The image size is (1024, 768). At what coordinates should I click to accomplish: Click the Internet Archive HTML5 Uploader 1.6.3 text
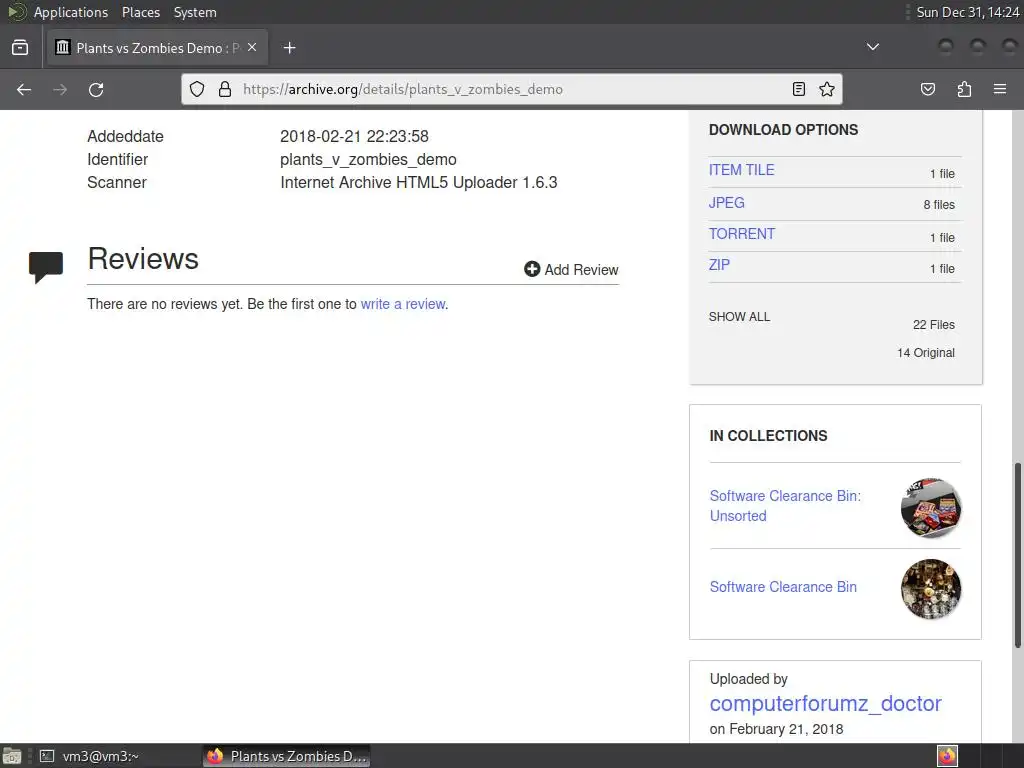point(419,182)
